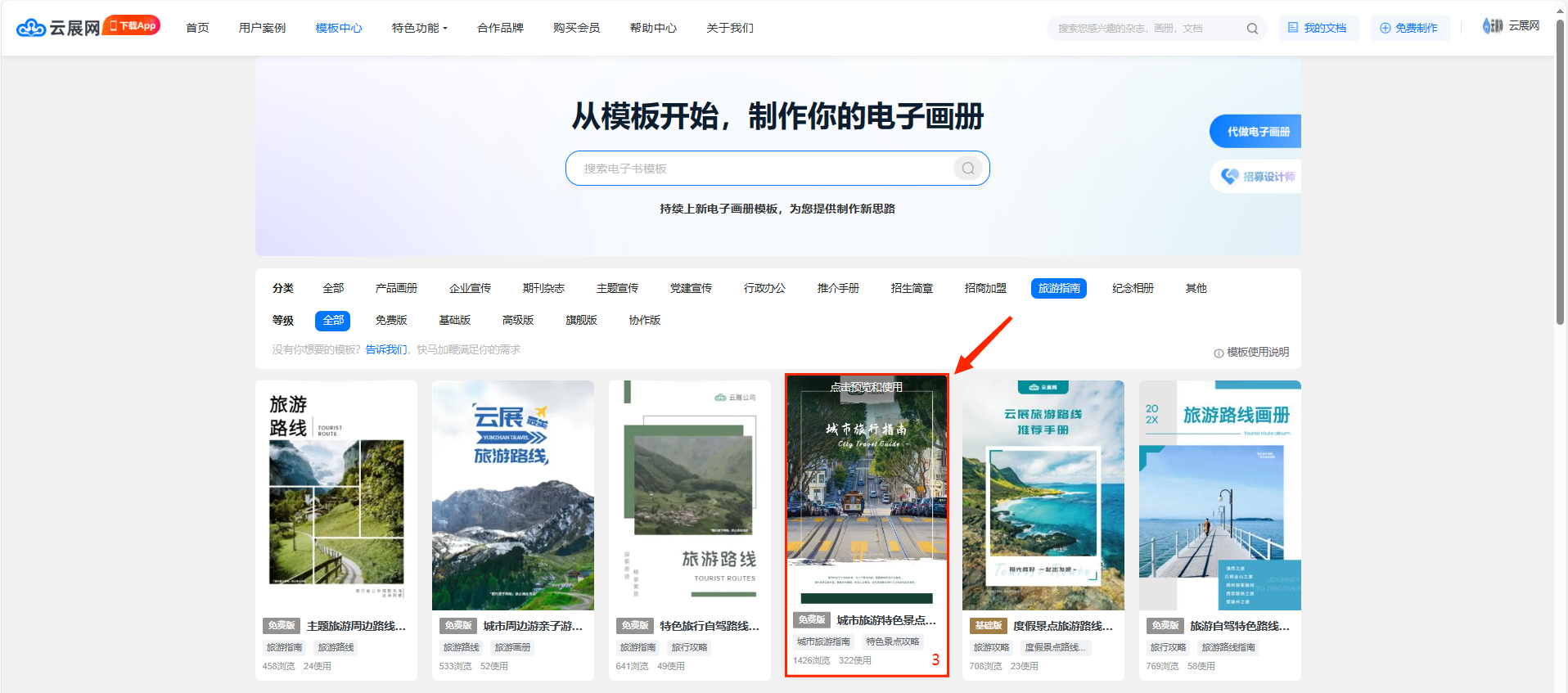Open the 城市周边游亲子游 template thumbnail
This screenshot has width=1568, height=693.
tap(513, 495)
